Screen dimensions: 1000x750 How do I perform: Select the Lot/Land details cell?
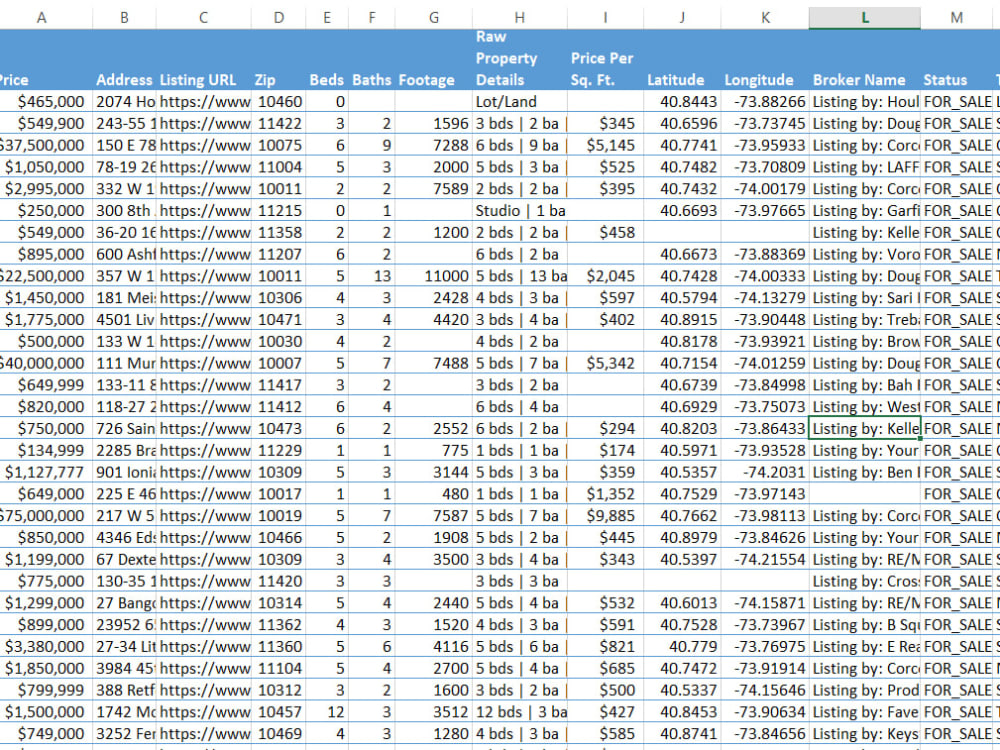[519, 101]
